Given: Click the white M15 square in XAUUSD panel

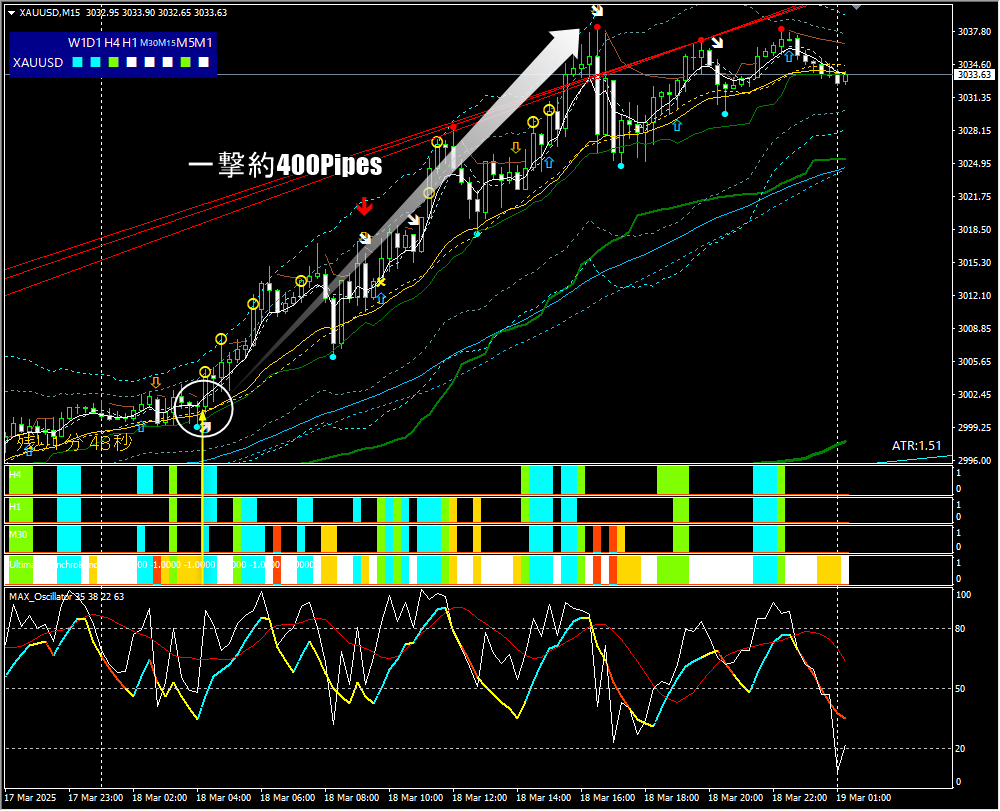Looking at the screenshot, I should (x=167, y=62).
